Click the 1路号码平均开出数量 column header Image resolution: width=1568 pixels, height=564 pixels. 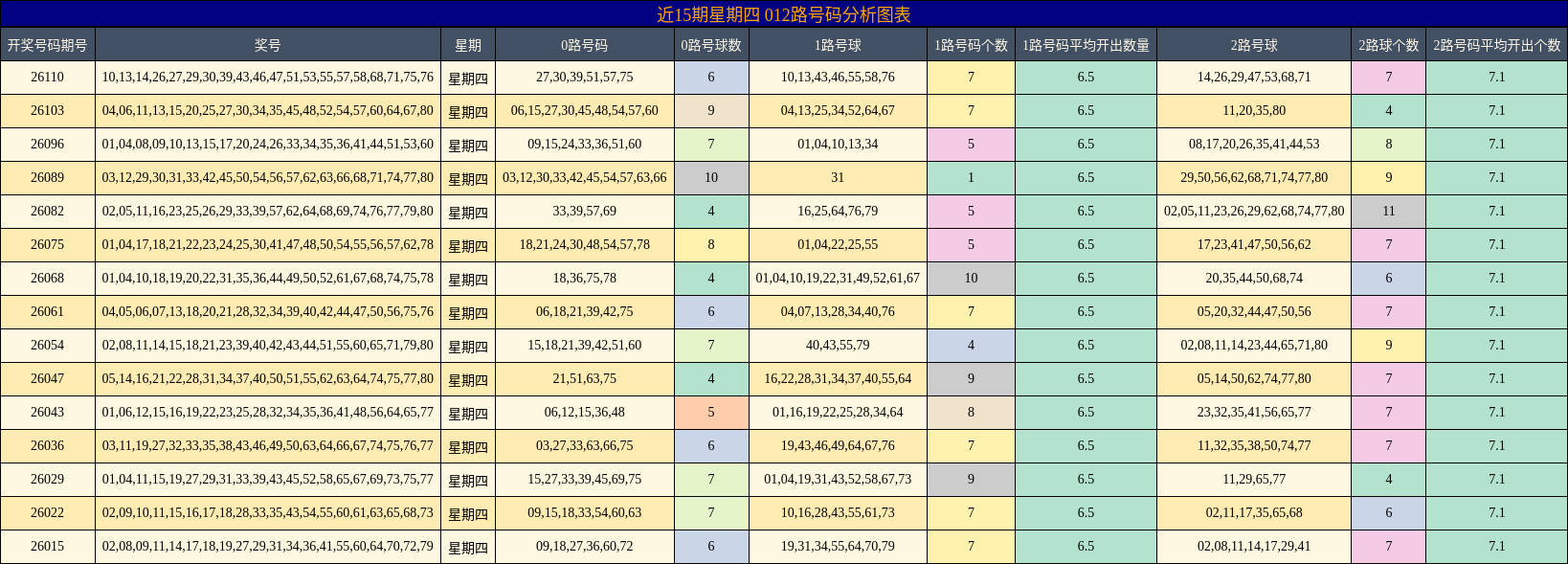[1086, 45]
